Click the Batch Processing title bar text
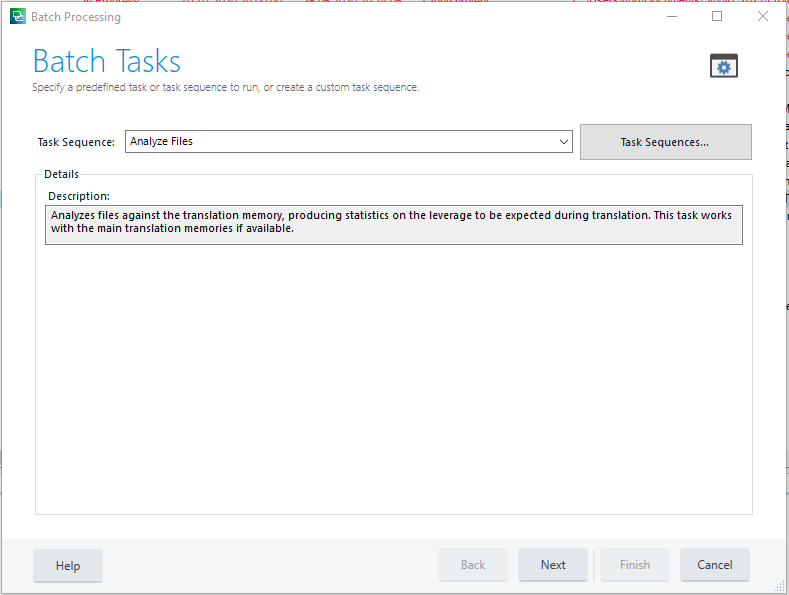 (x=76, y=17)
